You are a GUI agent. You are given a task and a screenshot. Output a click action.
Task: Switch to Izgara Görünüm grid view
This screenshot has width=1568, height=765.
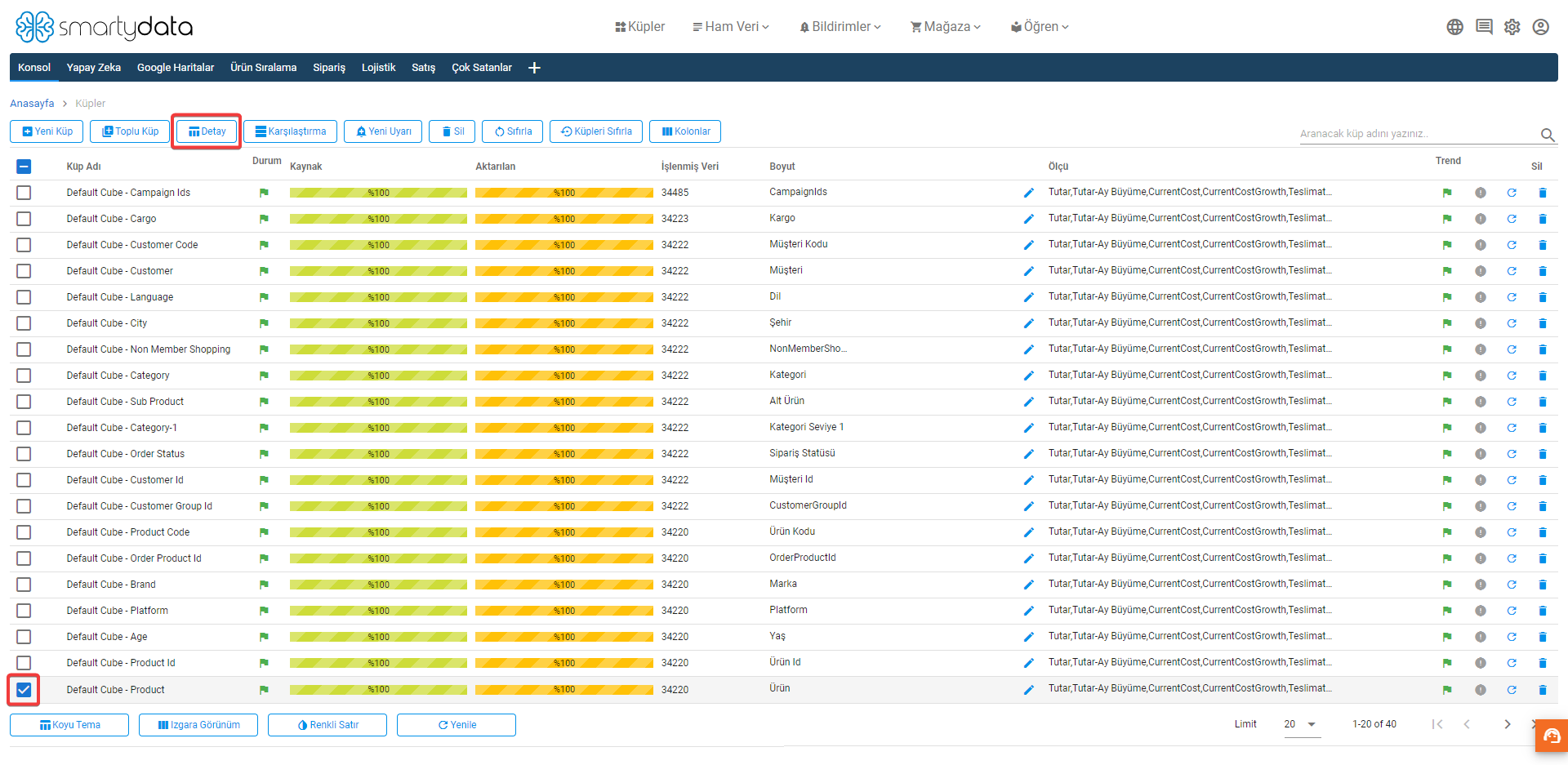click(x=198, y=725)
